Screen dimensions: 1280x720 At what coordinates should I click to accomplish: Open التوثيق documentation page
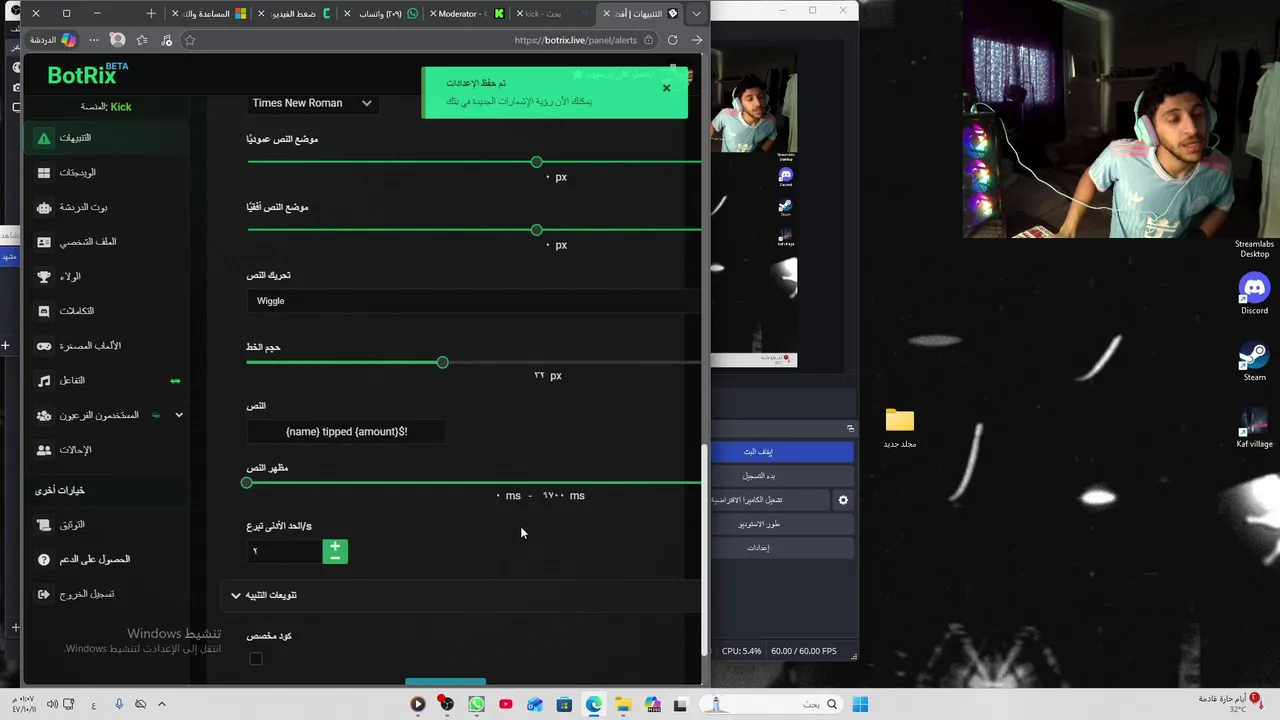(108, 525)
